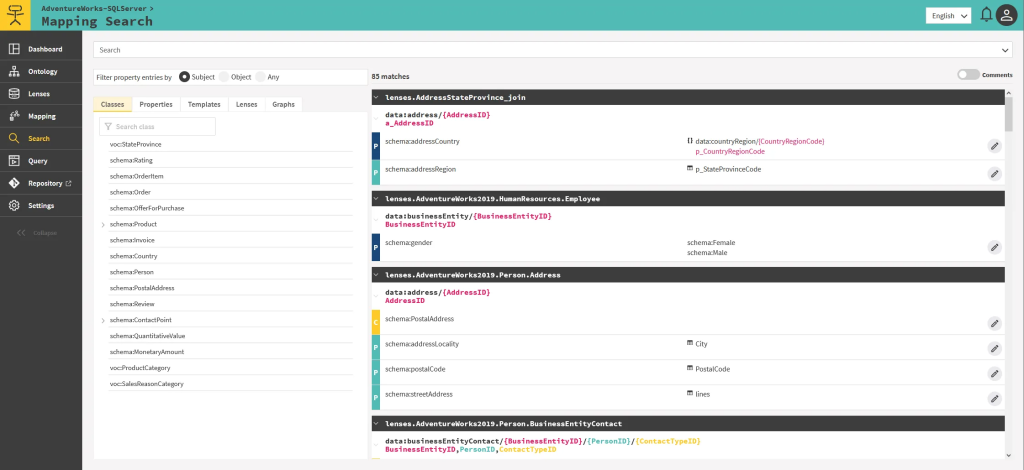Edit schema:addressCountry mapping with pencil
Screen dimensions: 1024x470
point(994,146)
